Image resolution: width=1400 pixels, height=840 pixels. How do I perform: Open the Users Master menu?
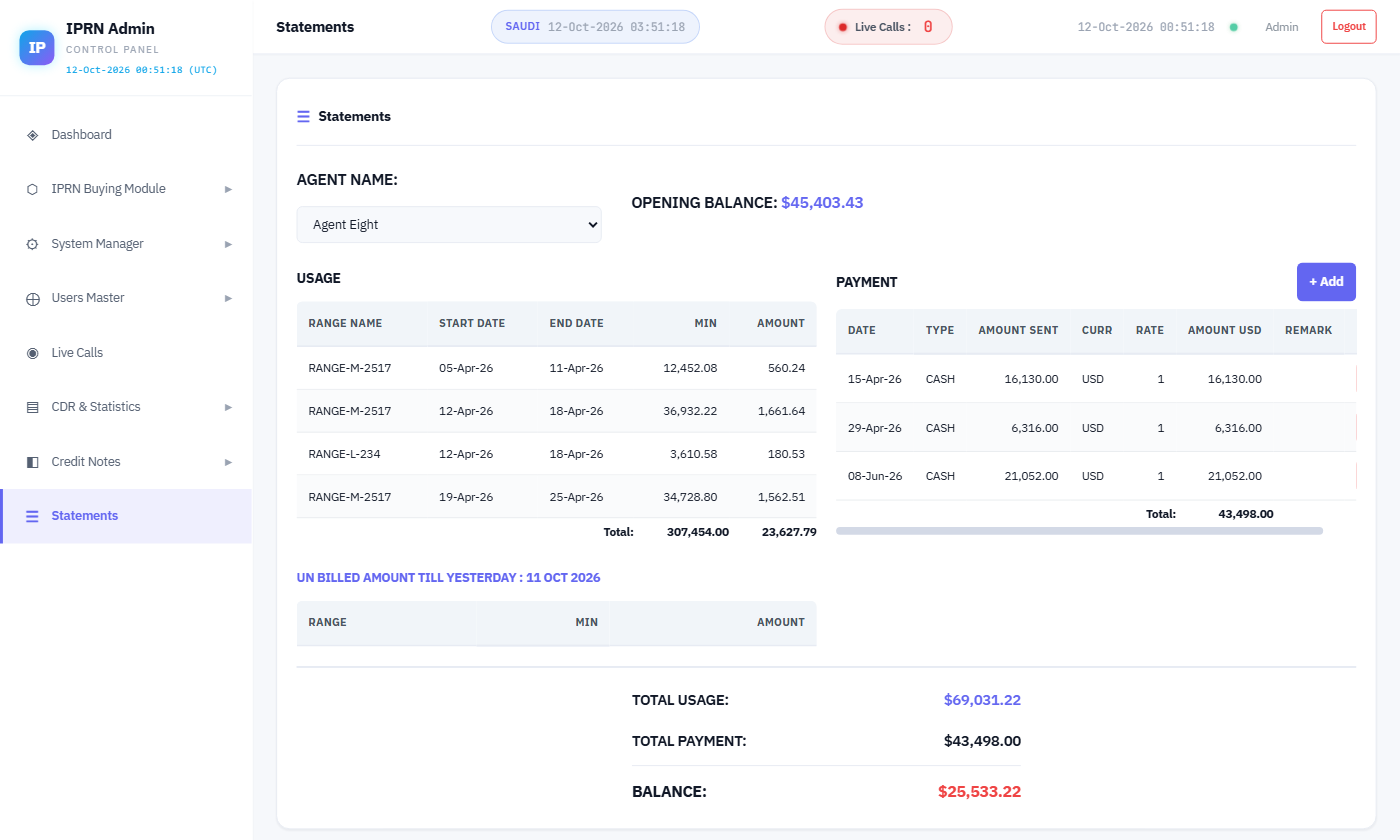click(126, 298)
